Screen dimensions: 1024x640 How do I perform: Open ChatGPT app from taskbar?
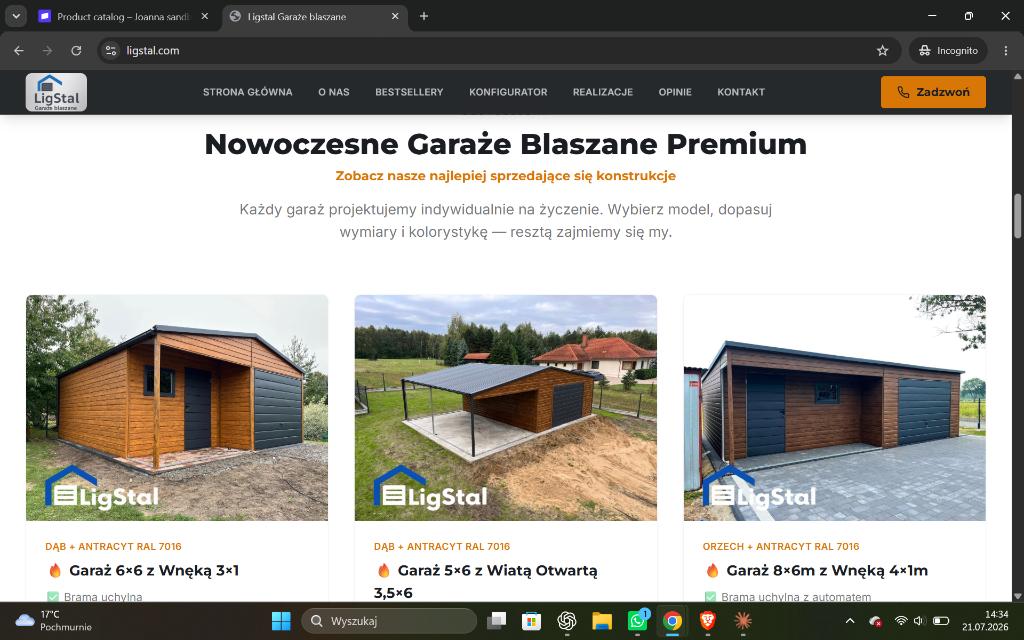point(566,620)
